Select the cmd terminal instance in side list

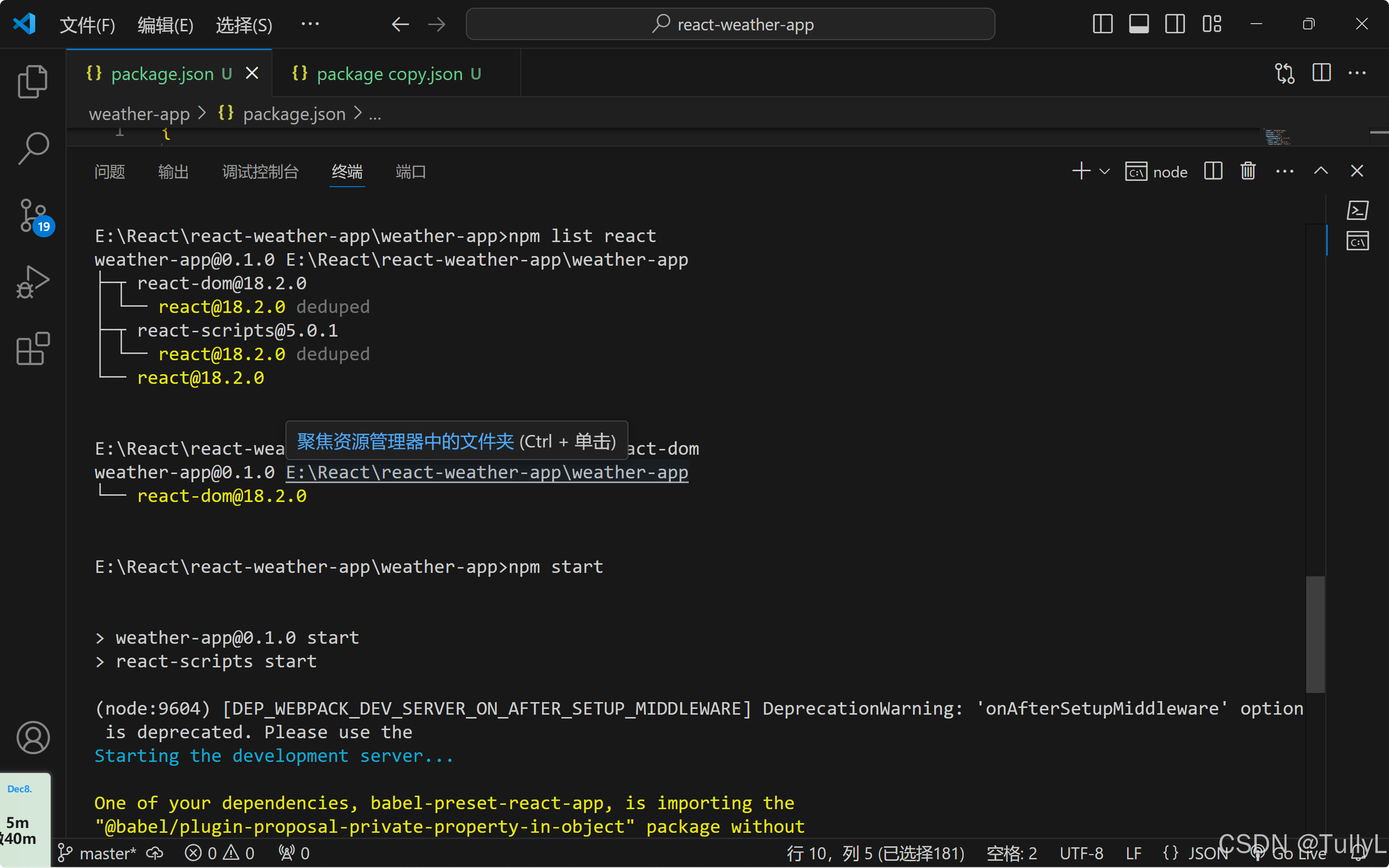coord(1358,241)
